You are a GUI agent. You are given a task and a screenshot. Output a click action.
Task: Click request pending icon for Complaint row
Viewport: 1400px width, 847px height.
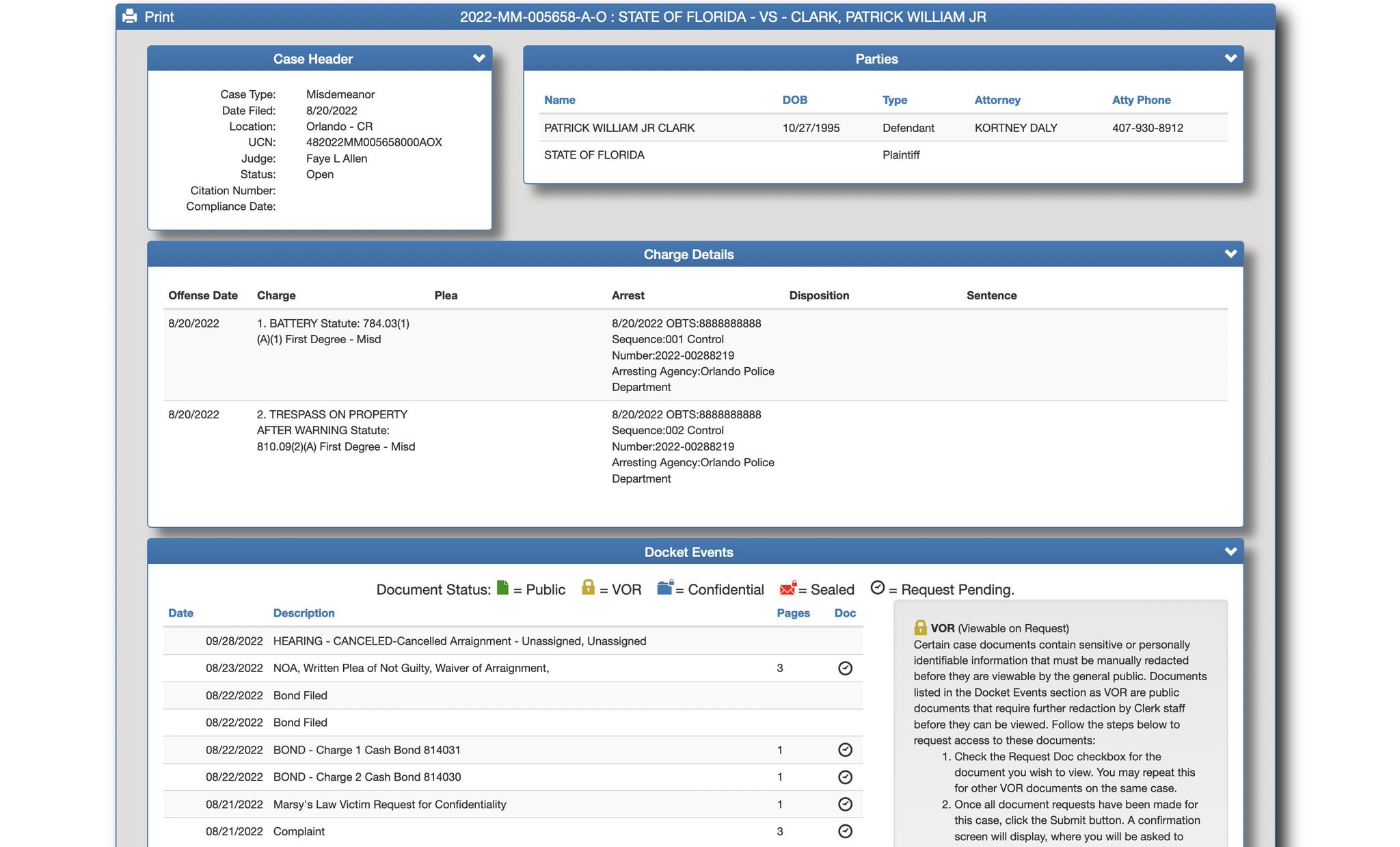click(845, 831)
